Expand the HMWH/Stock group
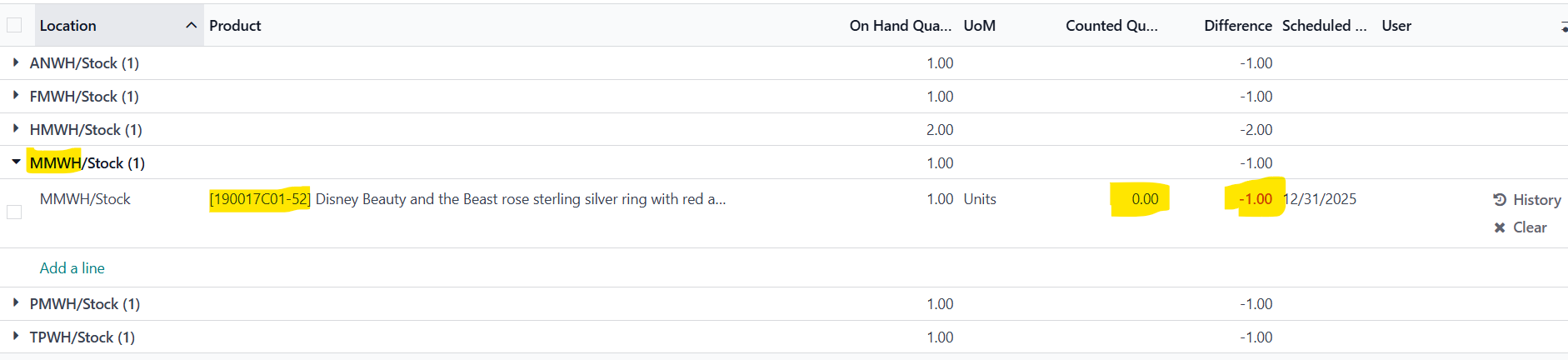Image resolution: width=1568 pixels, height=360 pixels. [16, 129]
